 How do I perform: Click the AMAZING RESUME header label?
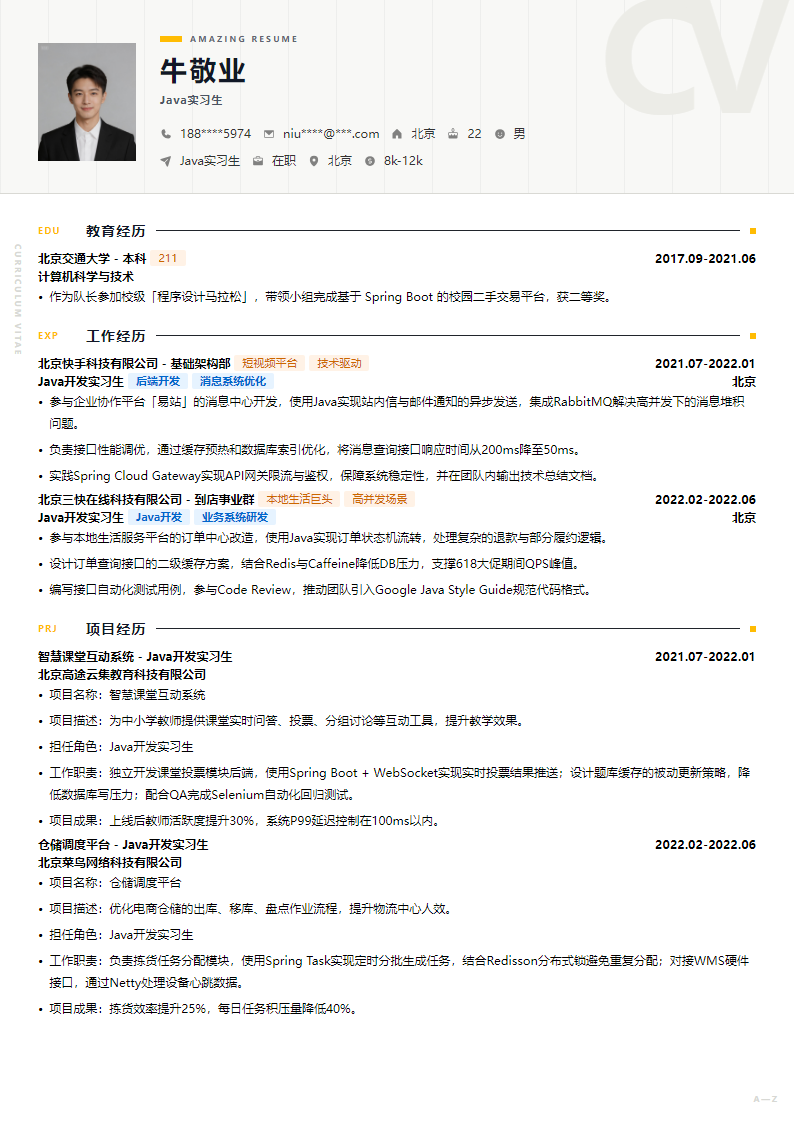[243, 39]
